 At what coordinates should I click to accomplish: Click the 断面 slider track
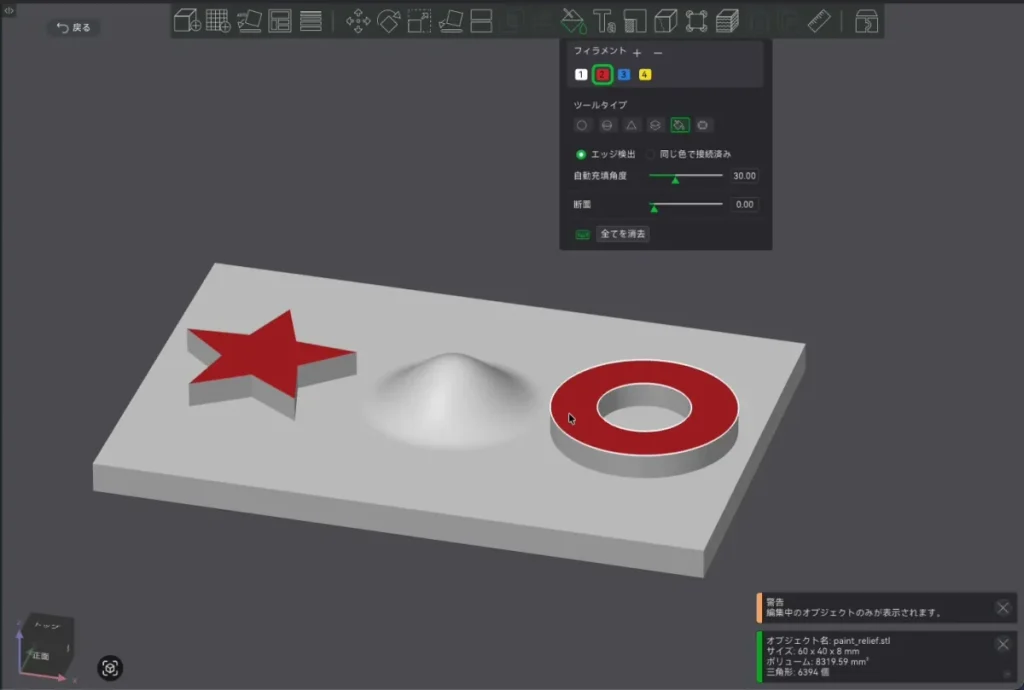coord(686,204)
